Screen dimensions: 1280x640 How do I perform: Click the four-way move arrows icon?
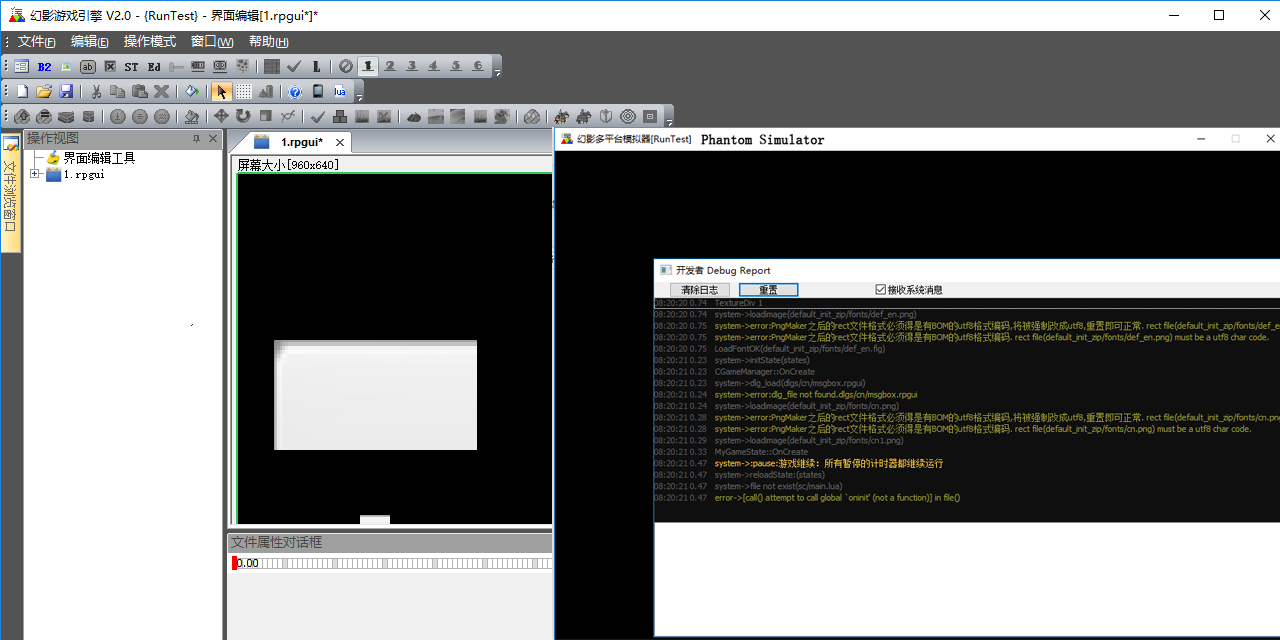coord(222,117)
